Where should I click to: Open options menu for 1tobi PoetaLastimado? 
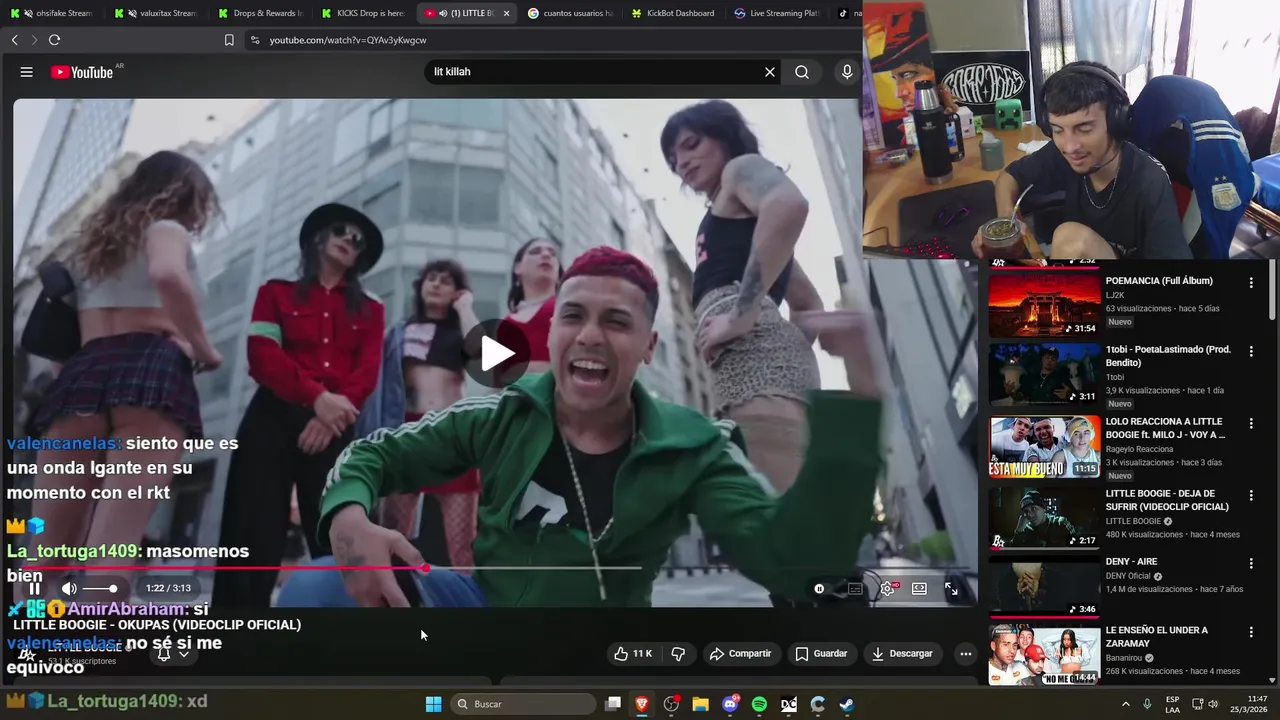(1250, 352)
